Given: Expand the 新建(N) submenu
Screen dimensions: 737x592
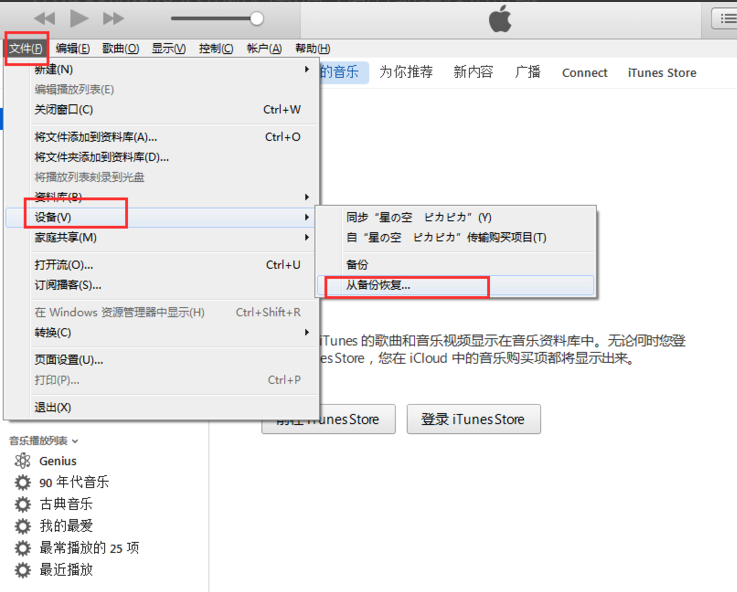Looking at the screenshot, I should pos(162,70).
